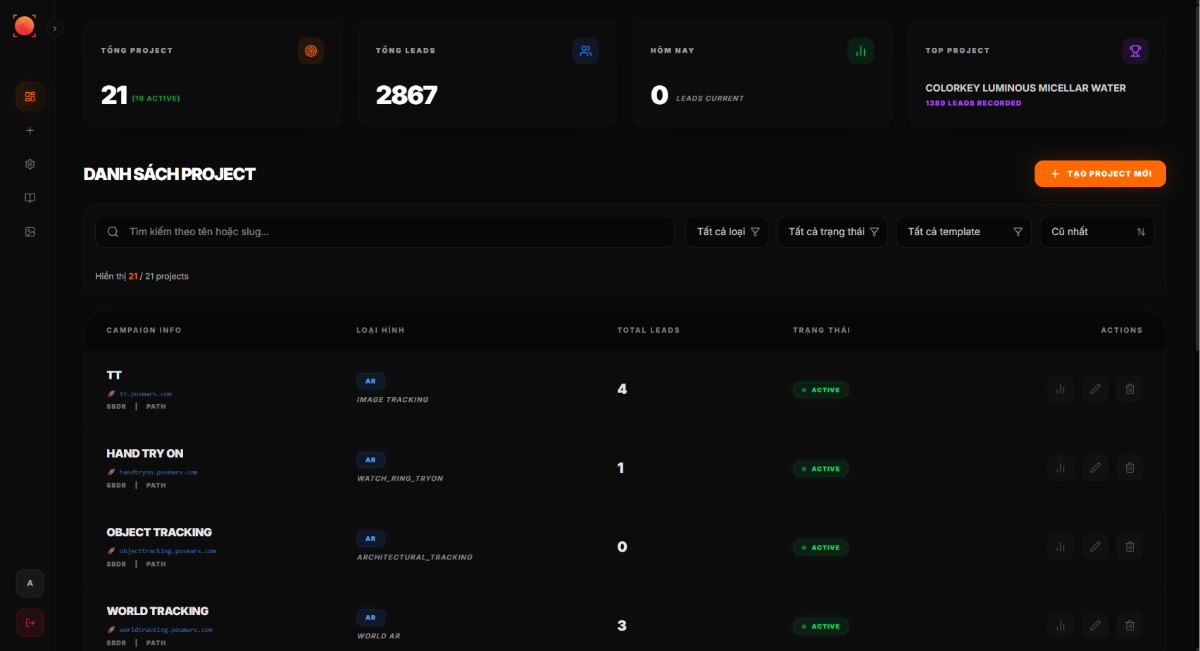
Task: Click the target icon on Tổng Project card
Action: click(x=311, y=51)
